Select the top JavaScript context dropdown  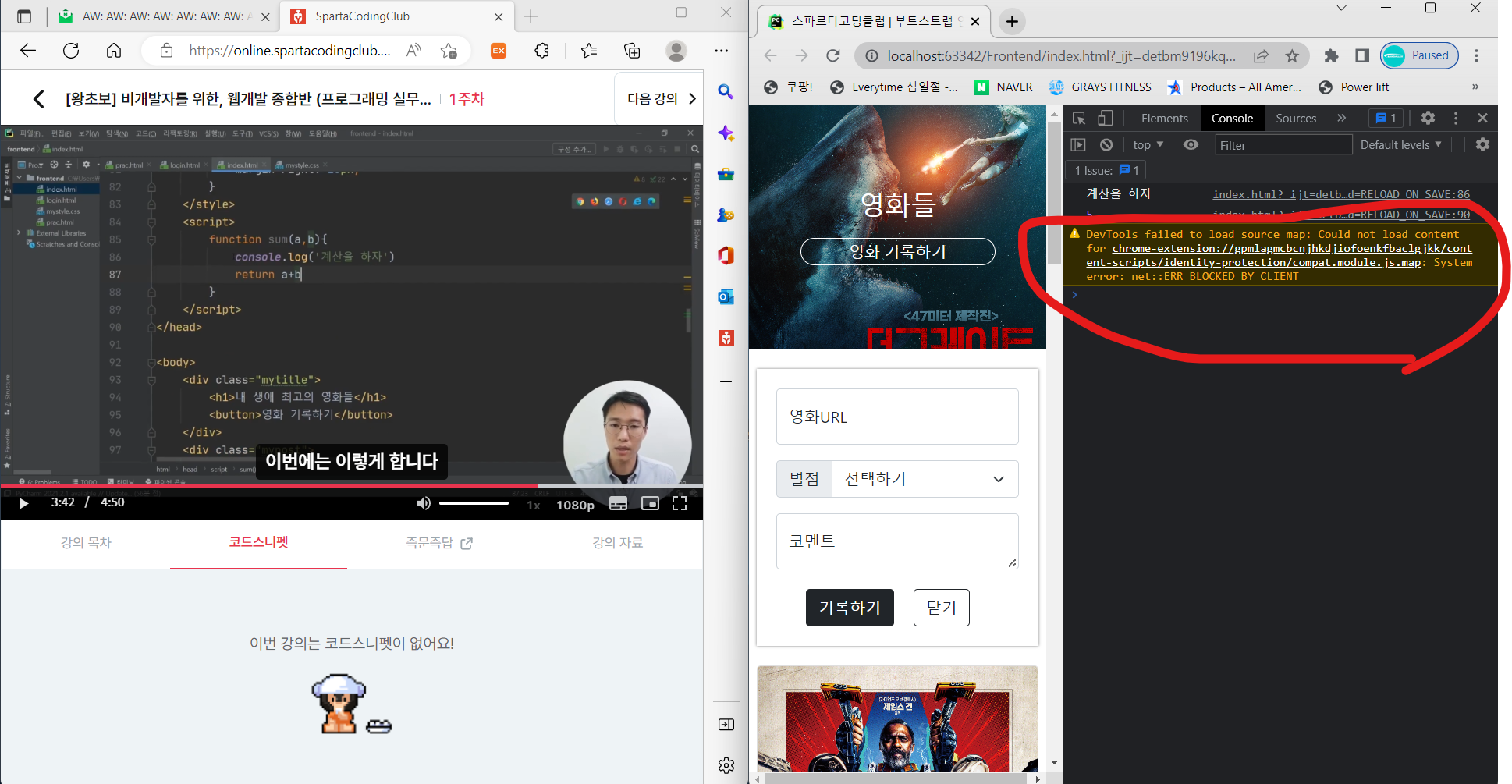(x=1148, y=145)
